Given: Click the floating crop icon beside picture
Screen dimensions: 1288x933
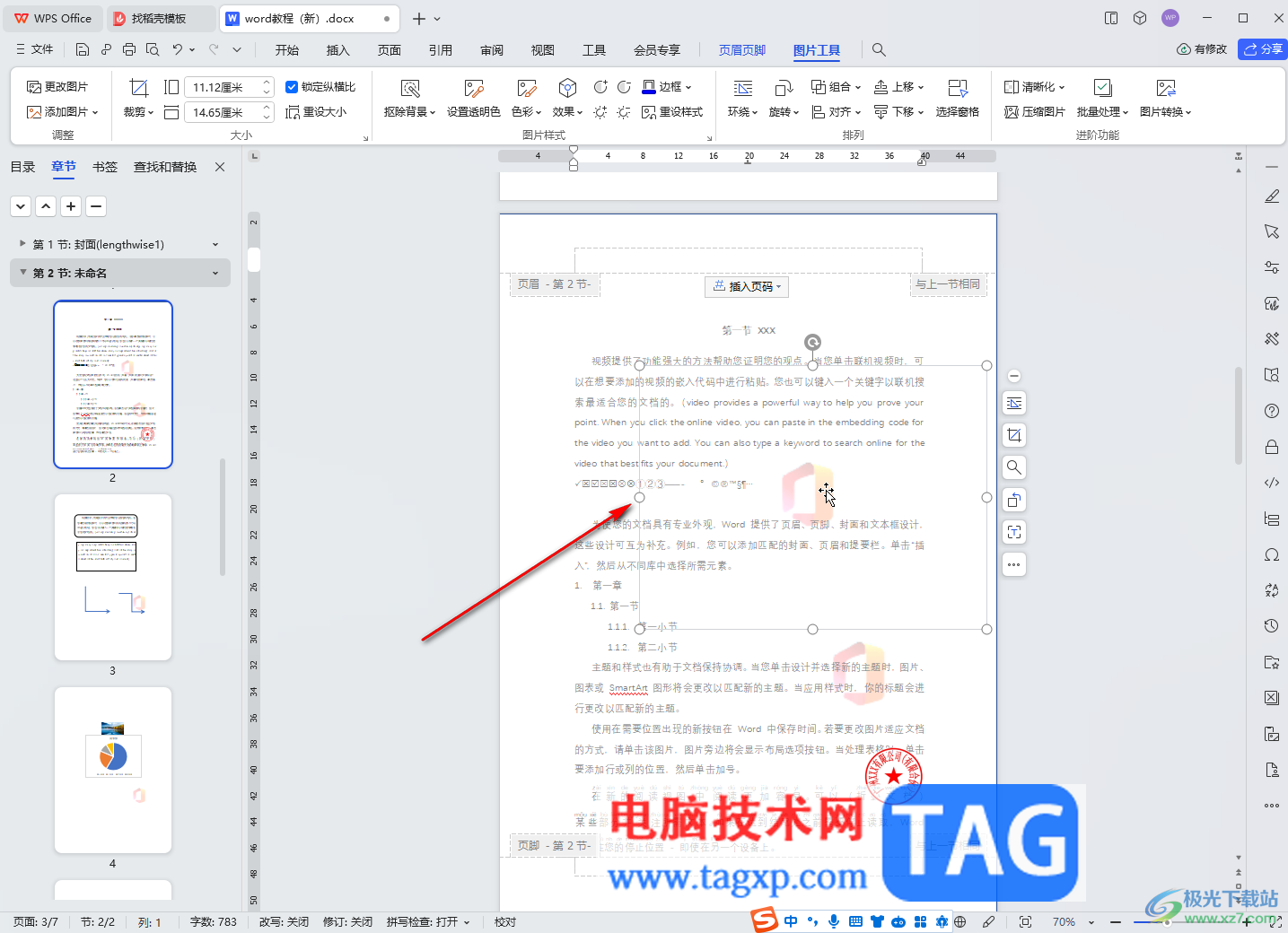Looking at the screenshot, I should (1014, 436).
